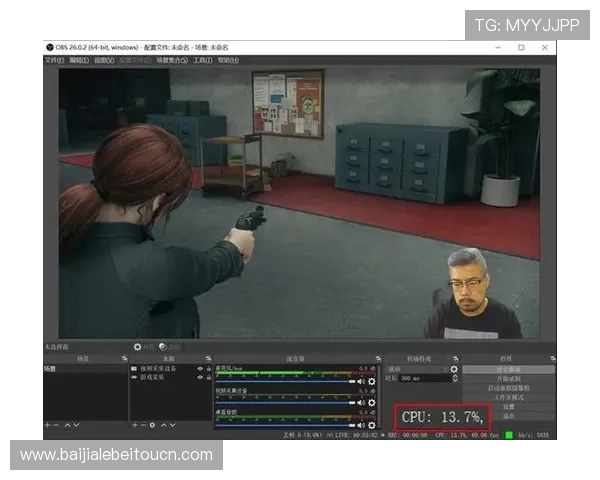
Task: Open scene transition properties gear icon
Action: tap(452, 368)
